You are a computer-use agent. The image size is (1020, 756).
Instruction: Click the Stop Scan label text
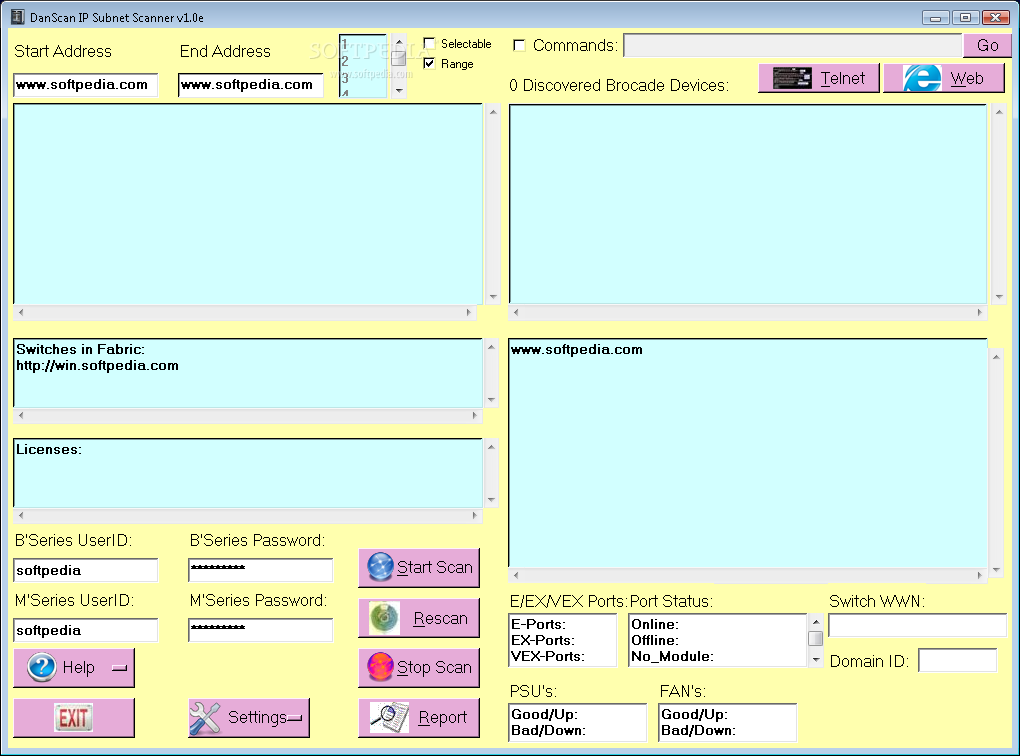pos(434,668)
